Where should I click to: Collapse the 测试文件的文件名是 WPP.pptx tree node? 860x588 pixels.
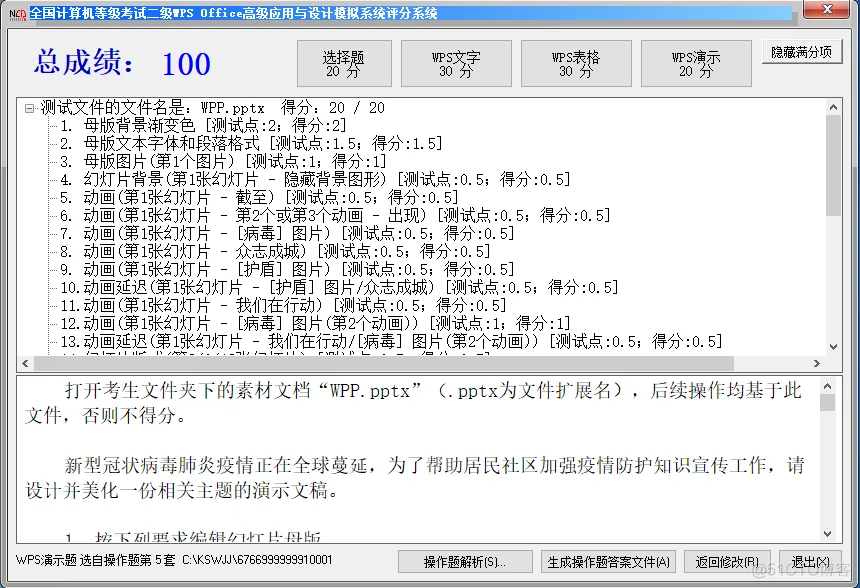click(29, 109)
